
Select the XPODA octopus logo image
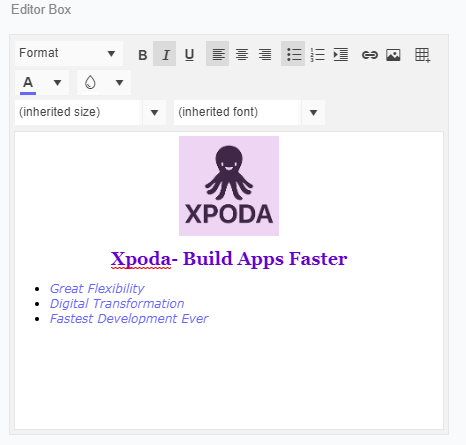click(229, 186)
